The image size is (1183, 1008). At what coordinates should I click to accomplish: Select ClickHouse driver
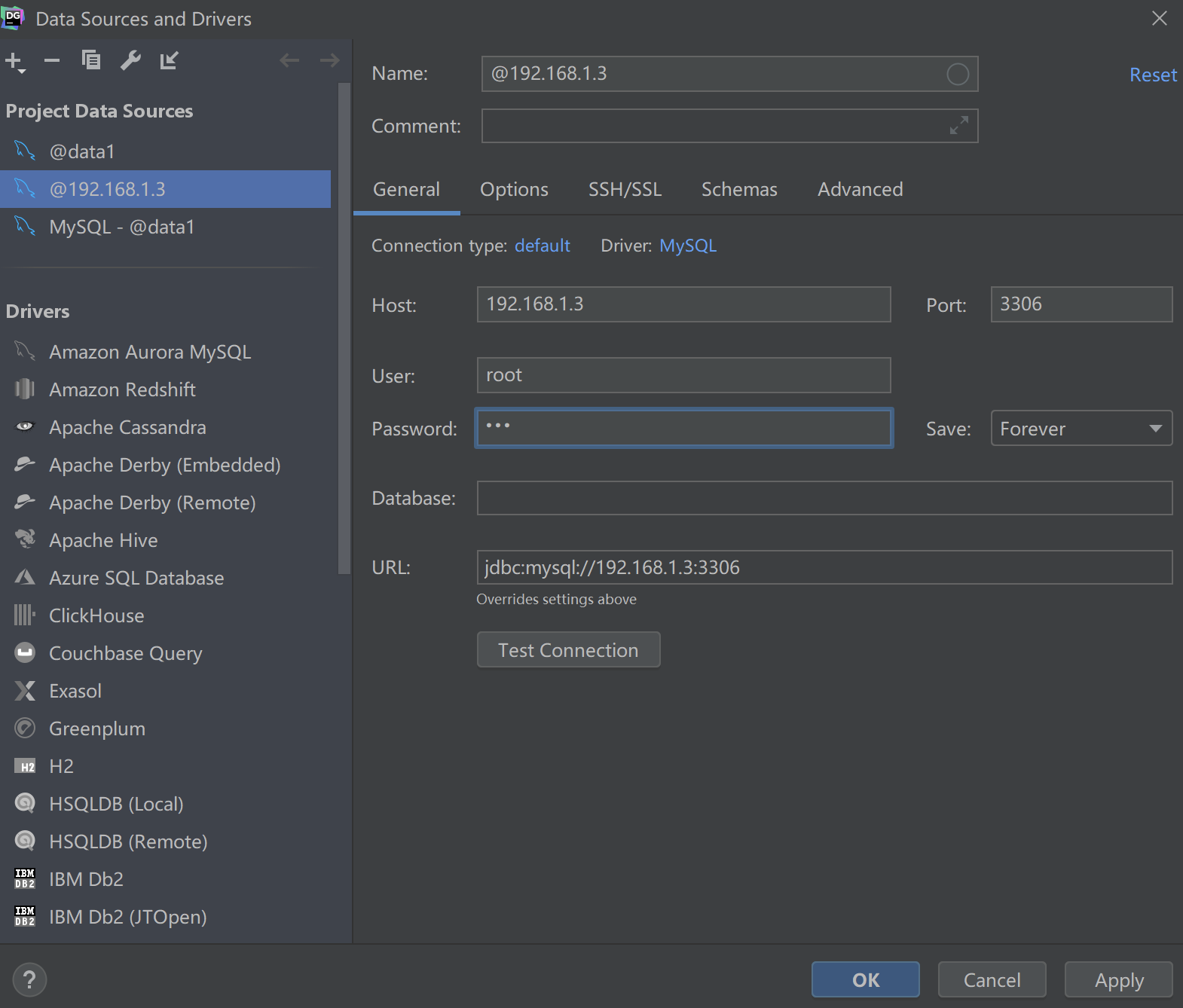point(166,615)
